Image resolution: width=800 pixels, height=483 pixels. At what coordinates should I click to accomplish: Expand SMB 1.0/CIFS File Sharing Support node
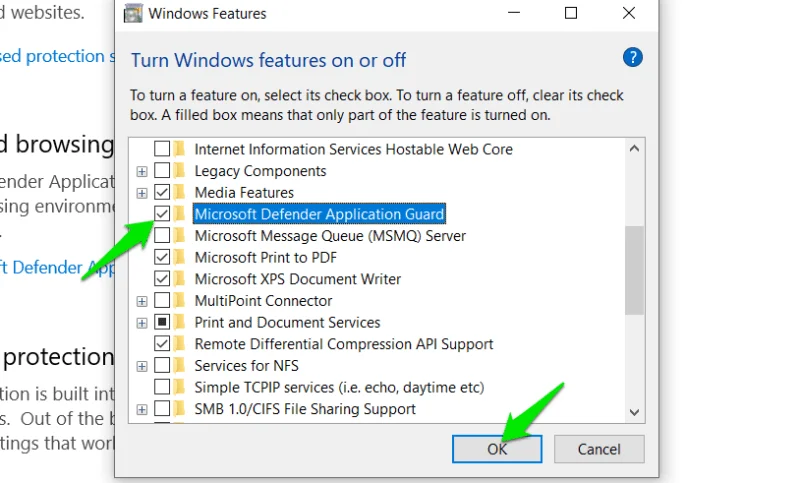(142, 410)
